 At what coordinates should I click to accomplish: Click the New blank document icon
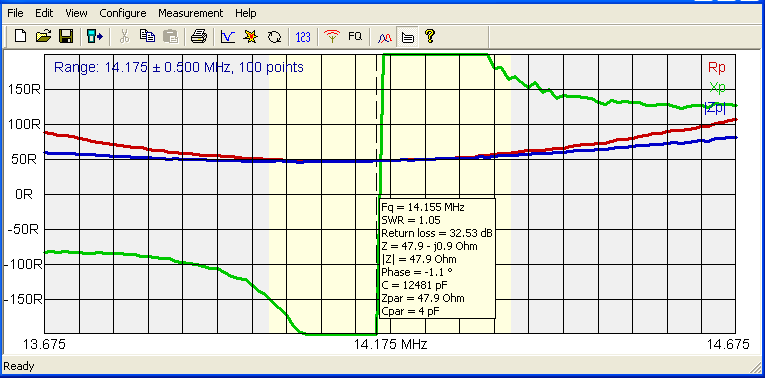pos(20,36)
